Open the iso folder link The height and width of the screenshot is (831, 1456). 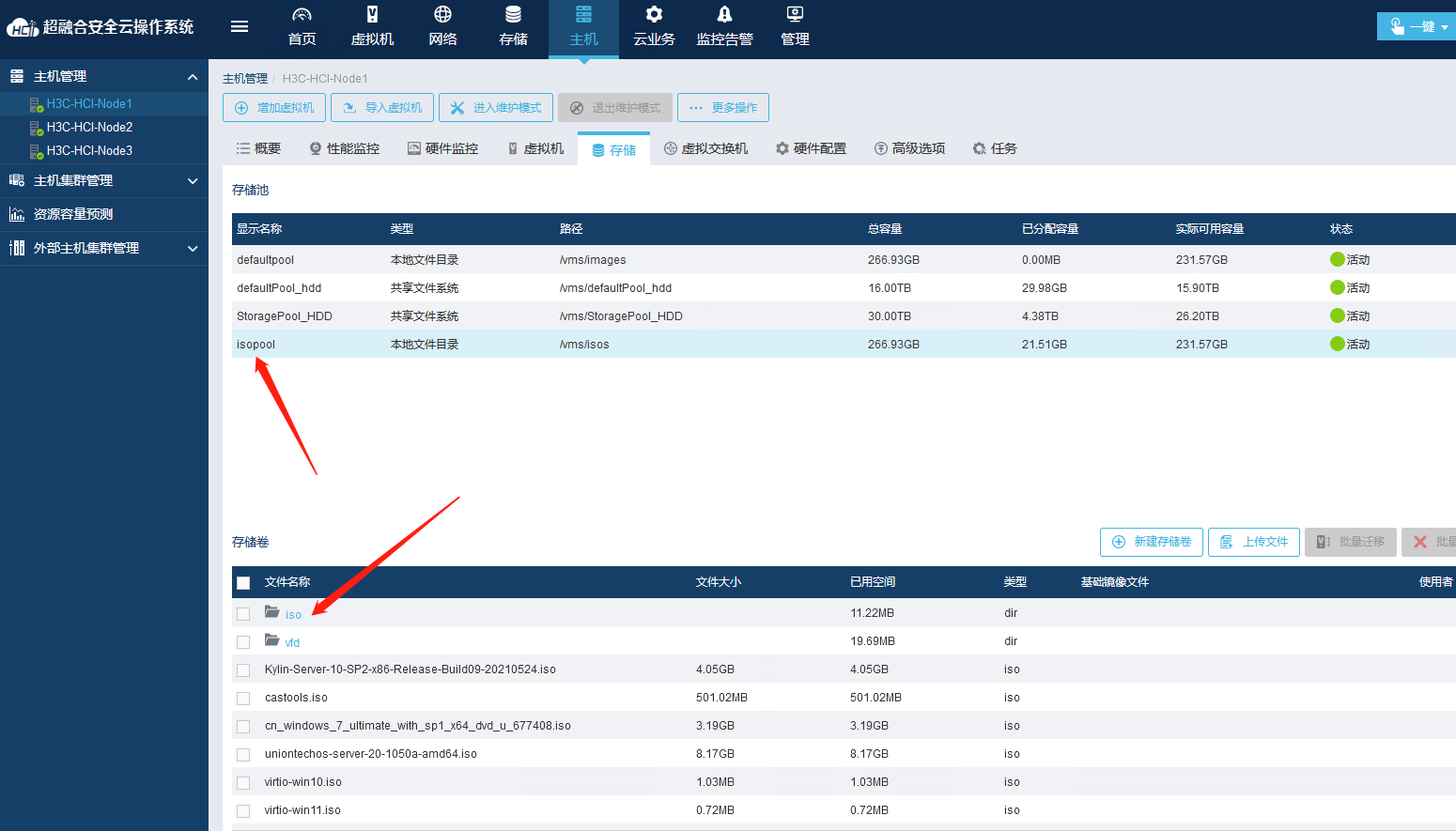(293, 615)
